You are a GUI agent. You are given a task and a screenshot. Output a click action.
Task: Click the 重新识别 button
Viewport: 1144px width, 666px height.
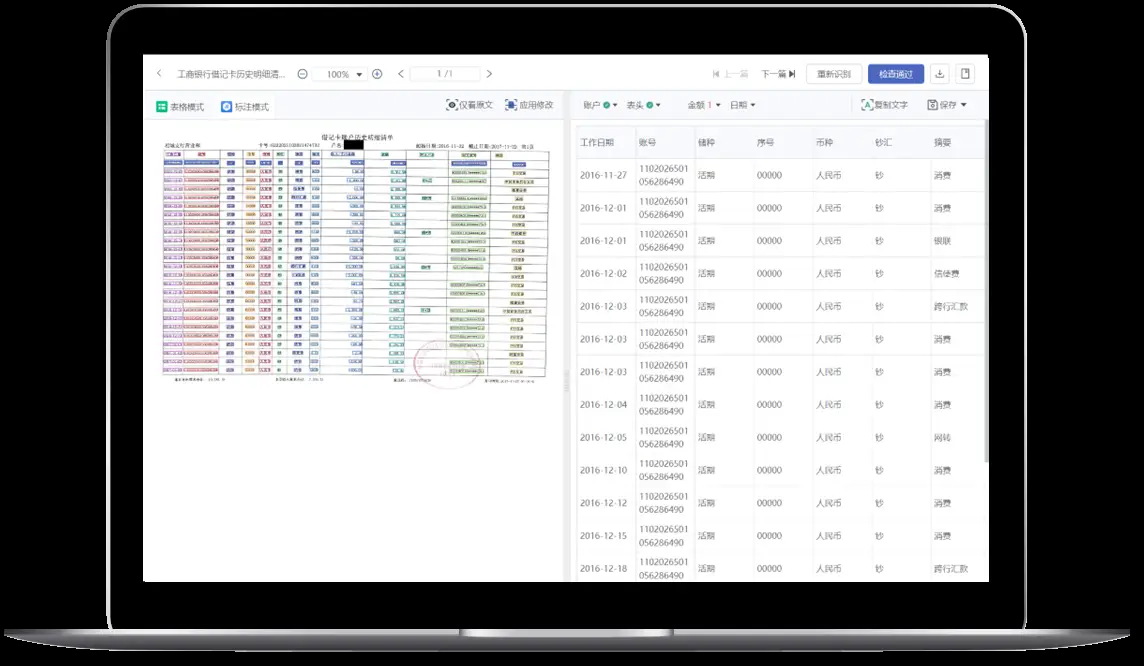coord(834,74)
